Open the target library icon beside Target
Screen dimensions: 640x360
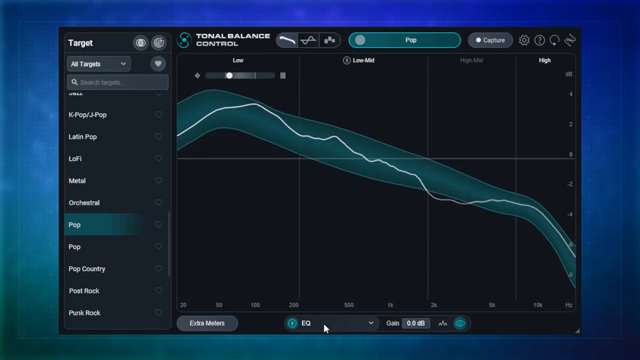[x=140, y=43]
